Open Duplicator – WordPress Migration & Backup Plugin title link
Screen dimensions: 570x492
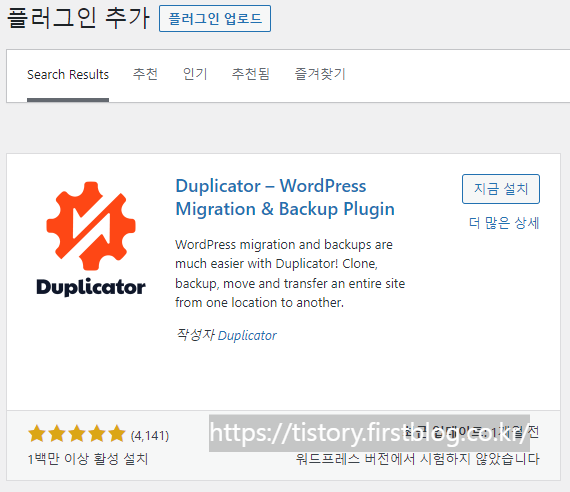(x=285, y=197)
